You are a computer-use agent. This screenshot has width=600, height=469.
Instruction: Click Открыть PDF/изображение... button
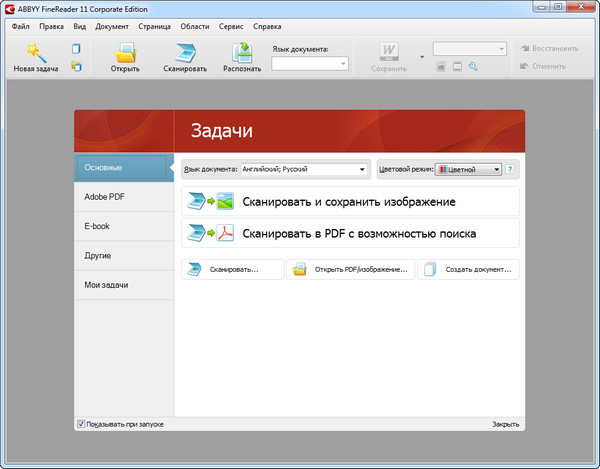tap(351, 269)
